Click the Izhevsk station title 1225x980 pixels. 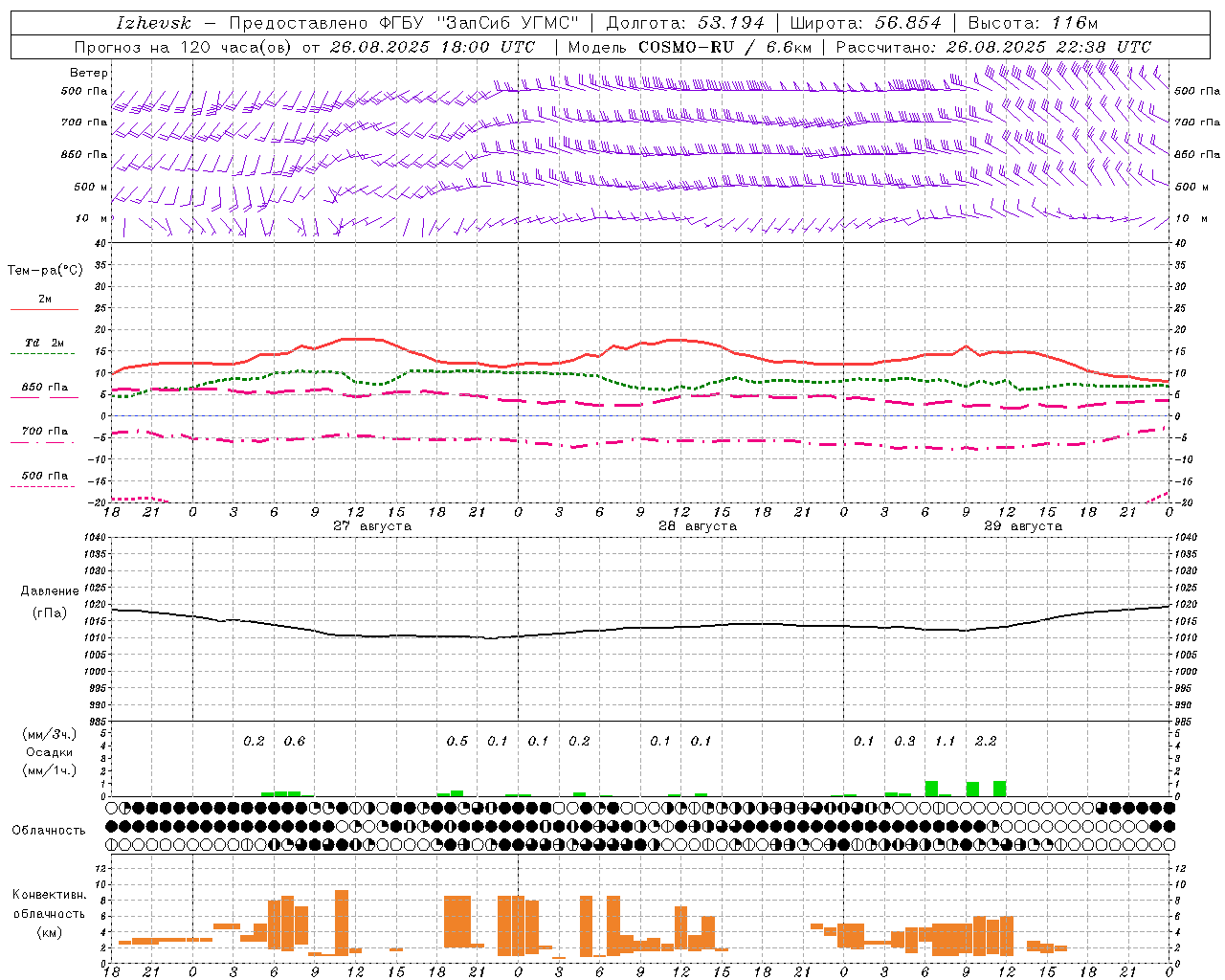pyautogui.click(x=153, y=23)
